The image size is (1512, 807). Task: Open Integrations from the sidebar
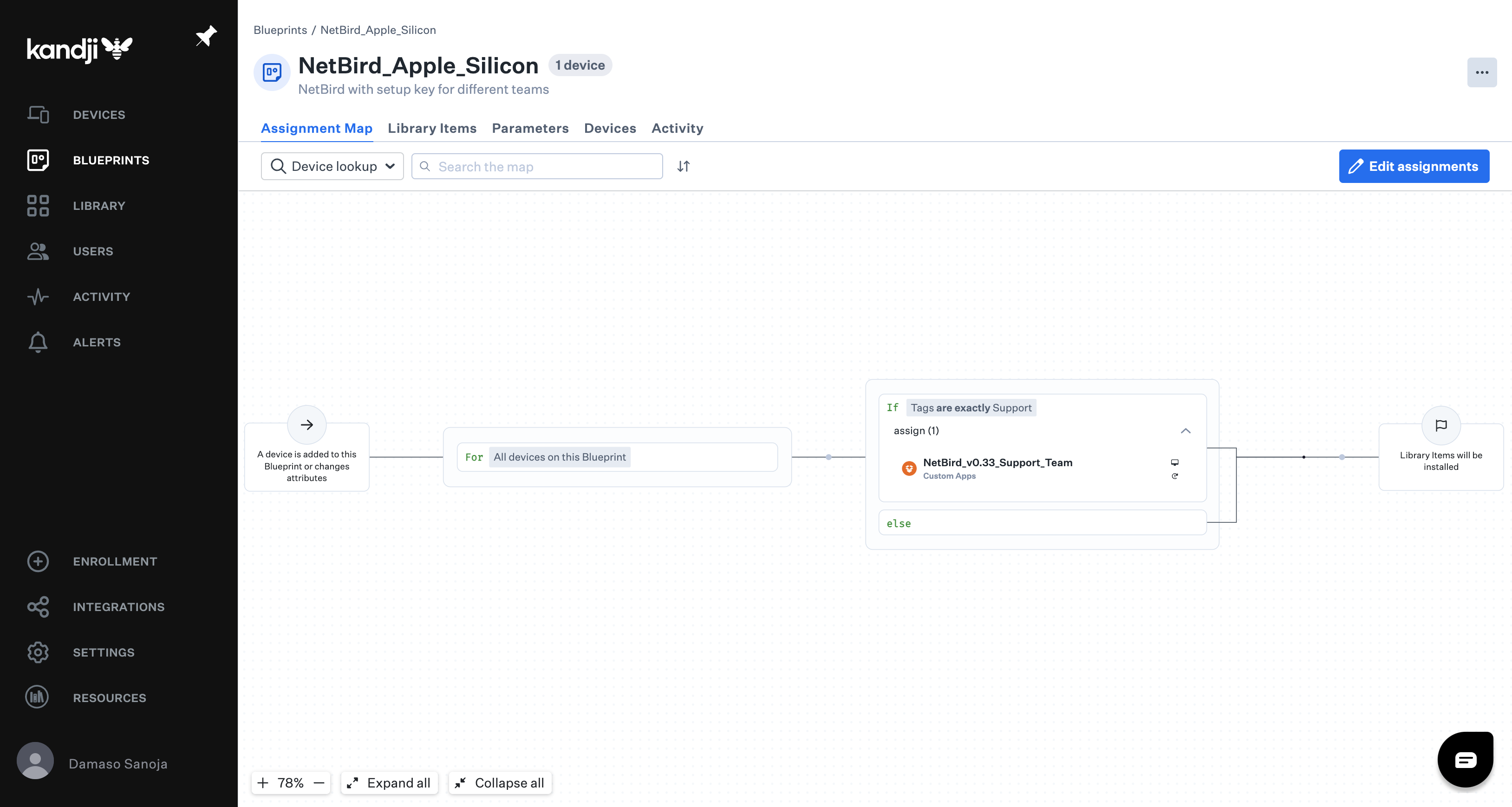(118, 607)
